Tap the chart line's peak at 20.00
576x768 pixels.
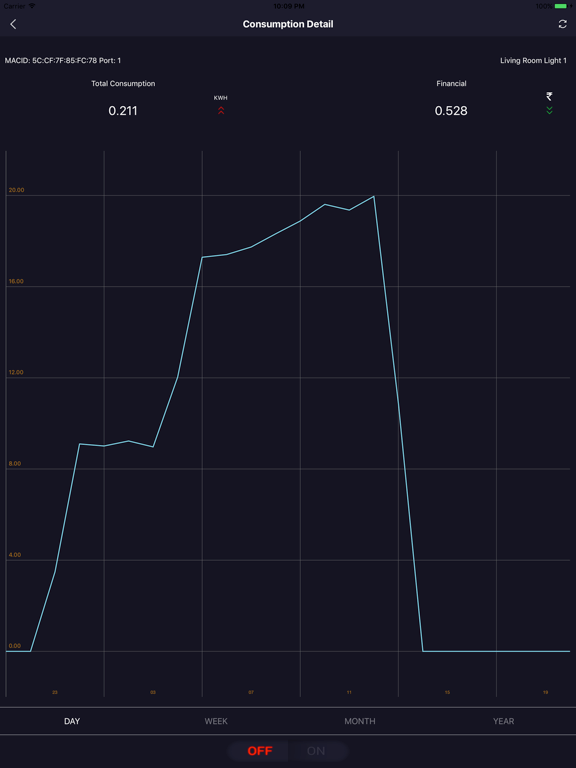pos(374,196)
